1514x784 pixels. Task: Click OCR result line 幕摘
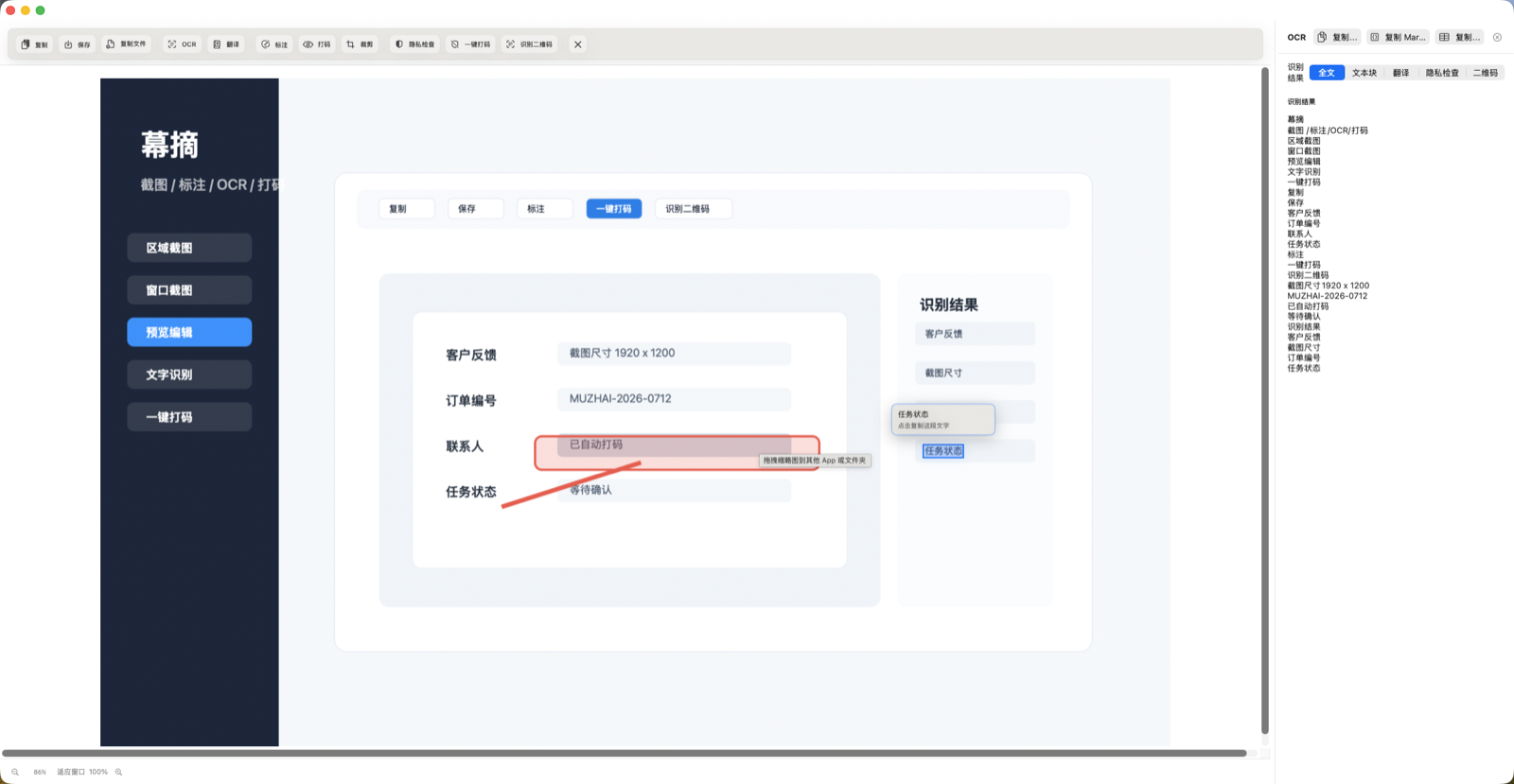[x=1295, y=120]
